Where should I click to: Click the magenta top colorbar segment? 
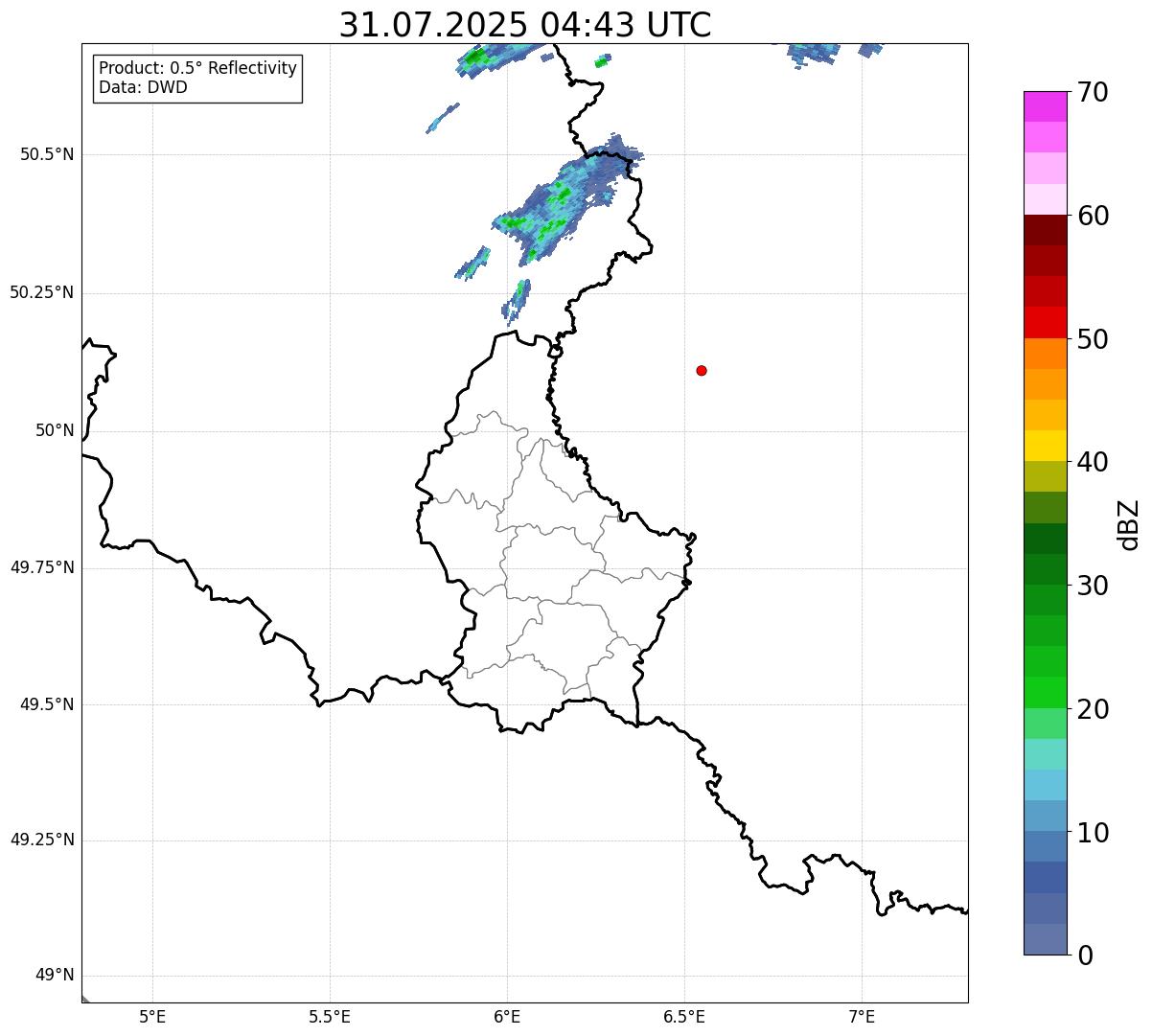(x=1046, y=106)
